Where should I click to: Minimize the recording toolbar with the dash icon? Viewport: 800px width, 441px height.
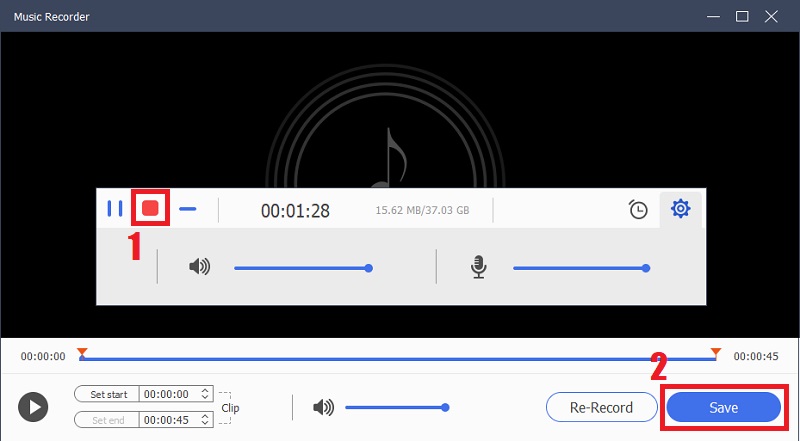[x=188, y=208]
